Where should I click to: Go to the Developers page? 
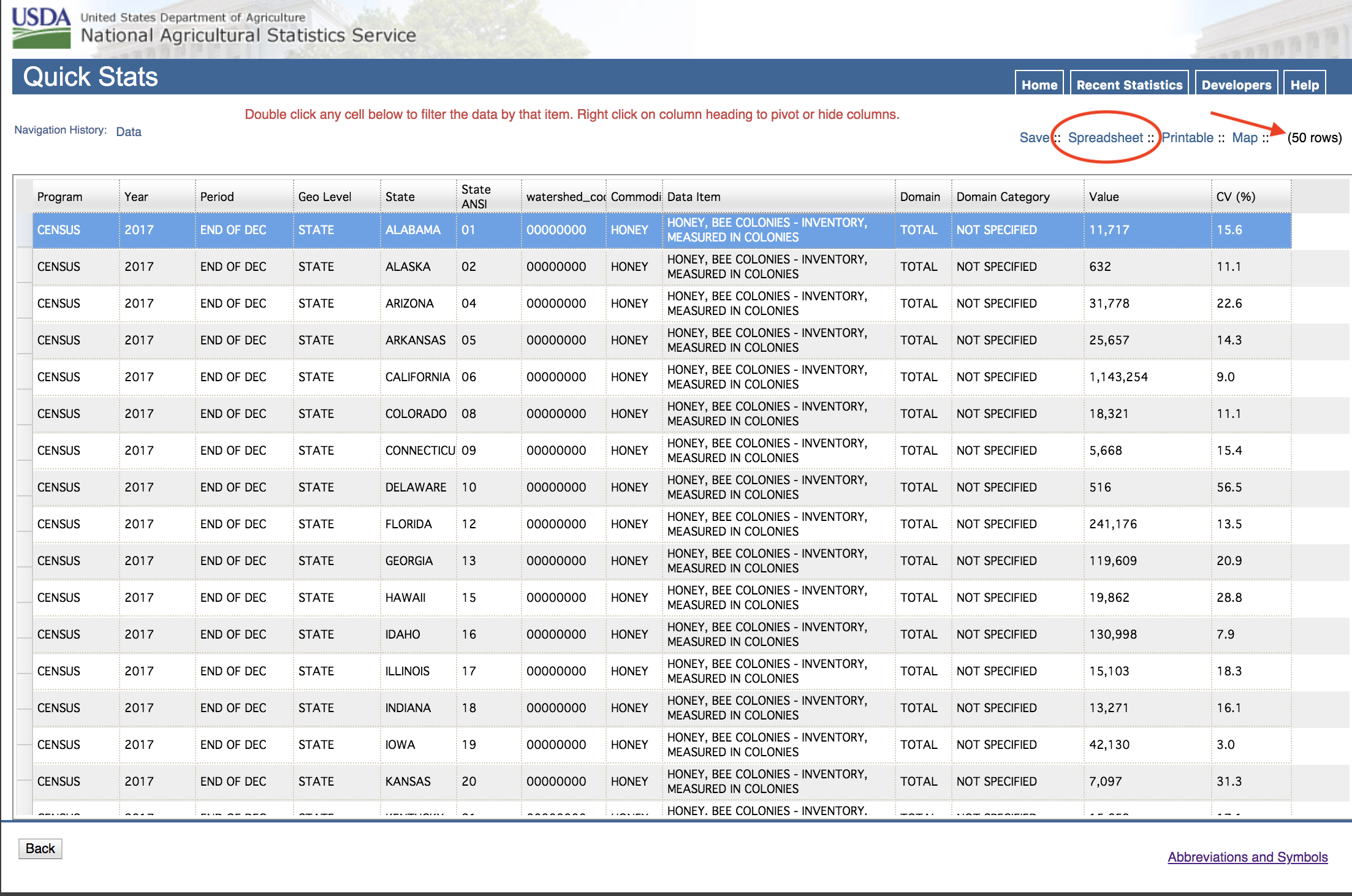click(x=1236, y=85)
